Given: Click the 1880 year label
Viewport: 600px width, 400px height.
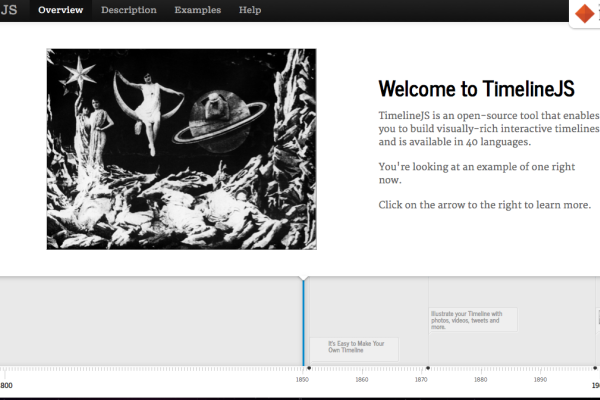Looking at the screenshot, I should (481, 380).
